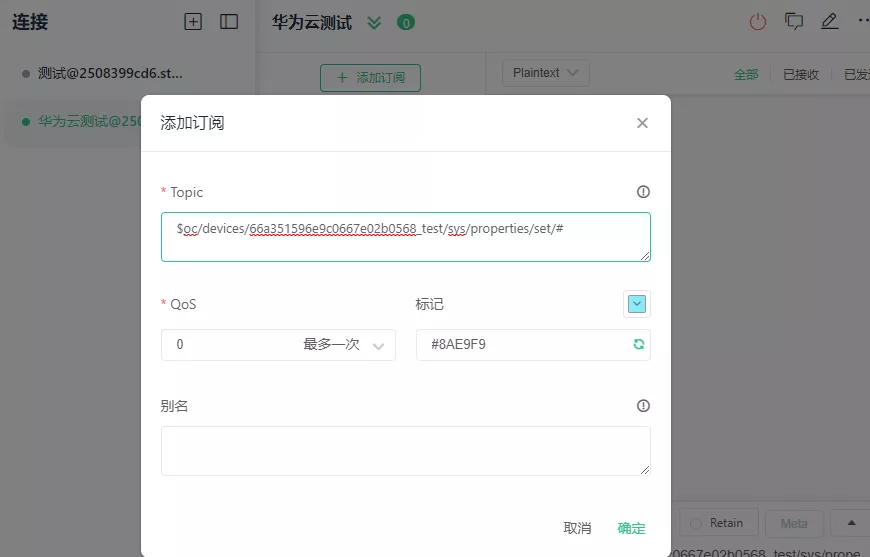Image resolution: width=870 pixels, height=557 pixels.
Task: Click the new connection plus icon
Action: coord(193,22)
